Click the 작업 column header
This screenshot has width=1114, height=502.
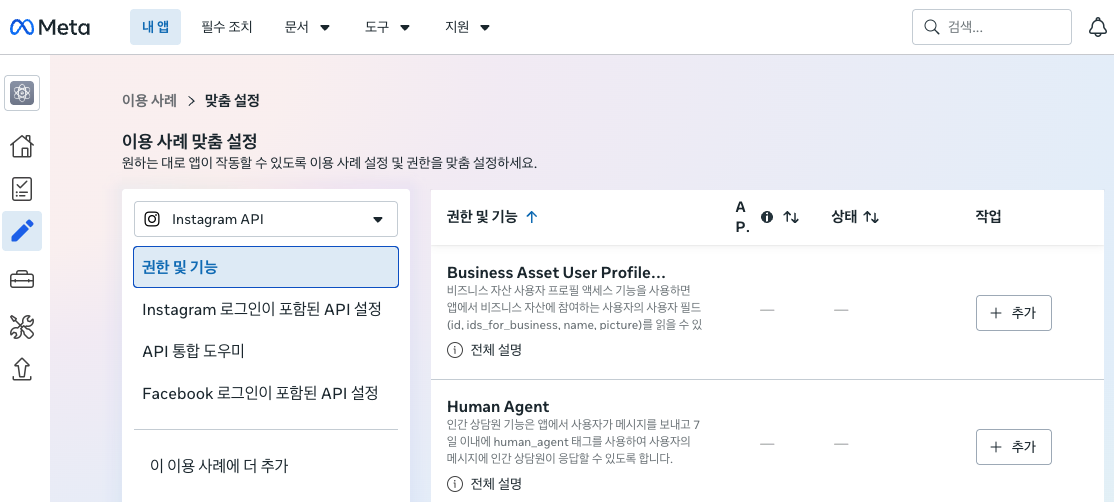click(988, 217)
